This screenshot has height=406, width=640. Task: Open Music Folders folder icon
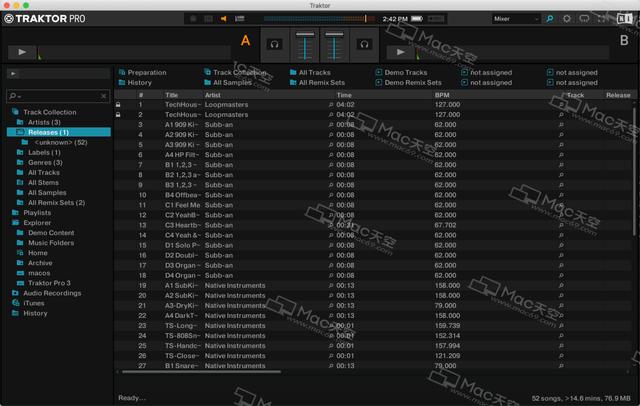(20, 243)
